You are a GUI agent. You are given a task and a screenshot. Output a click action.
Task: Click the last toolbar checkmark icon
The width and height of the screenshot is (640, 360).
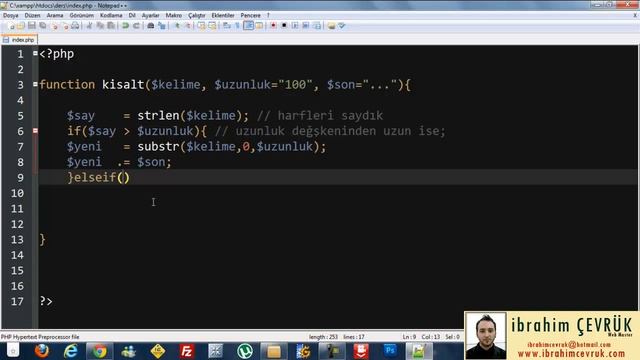[x=342, y=26]
